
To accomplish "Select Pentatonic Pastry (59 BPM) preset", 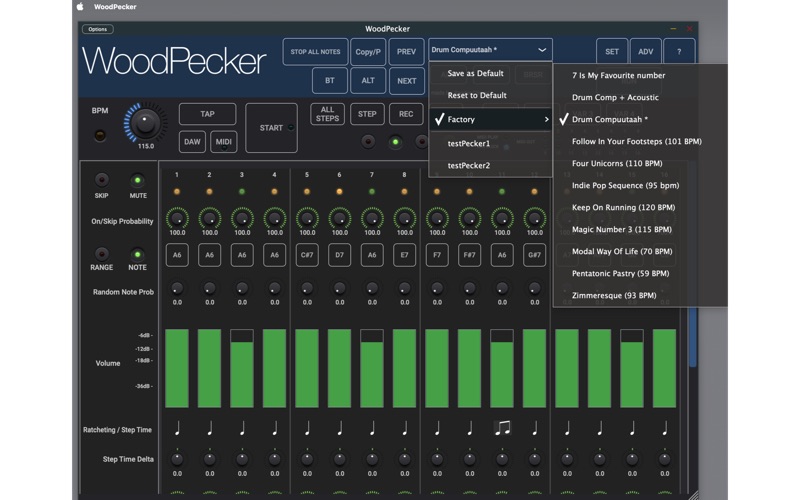I will pyautogui.click(x=640, y=273).
